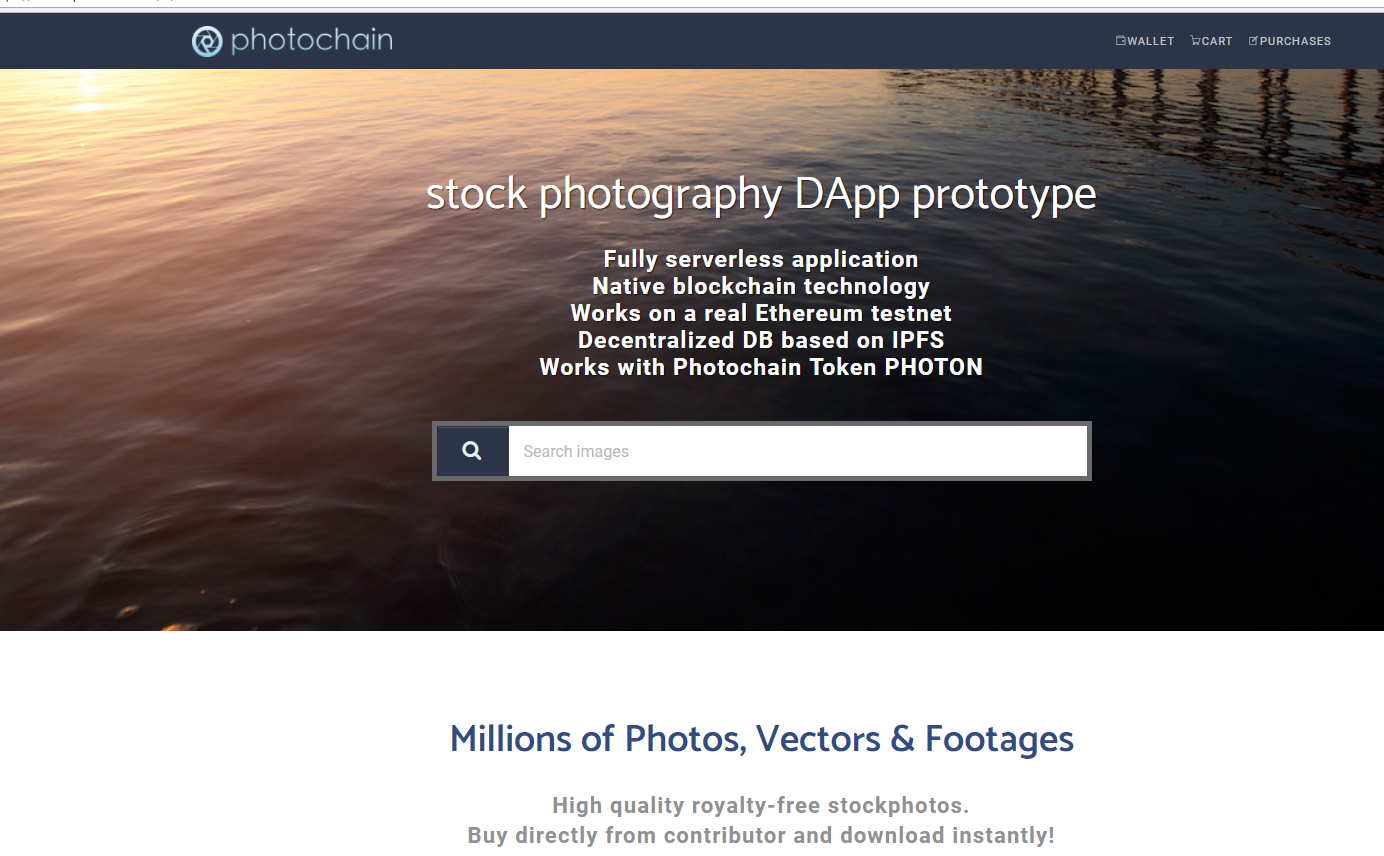Click the shopping cart icon
Viewport: 1384px width, 856px height.
click(x=1195, y=41)
